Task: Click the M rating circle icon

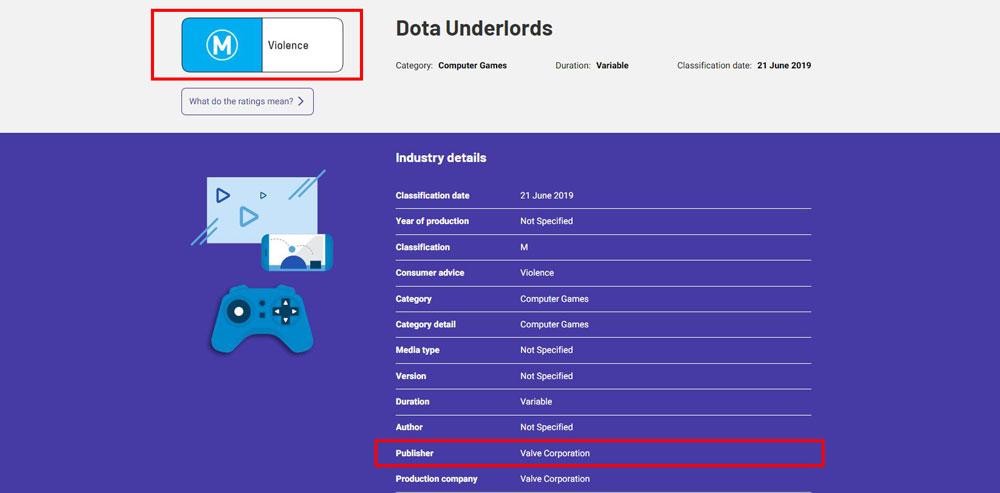Action: (221, 45)
